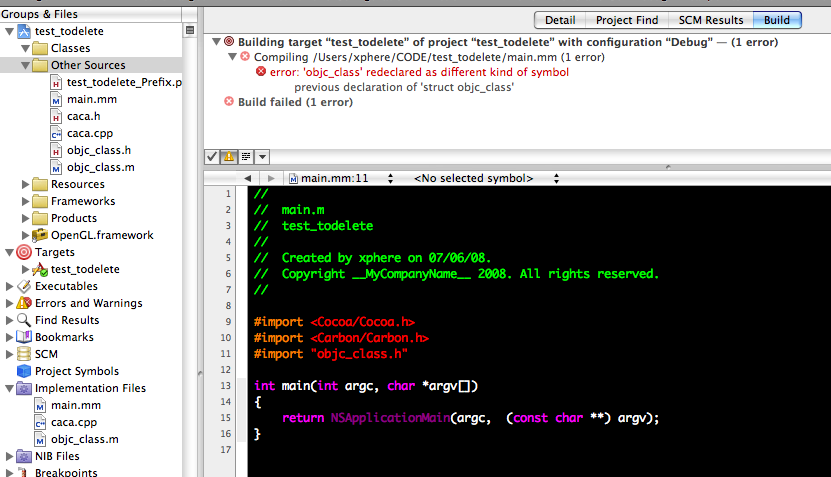Collapse the Building target result row
The height and width of the screenshot is (477, 831).
coord(216,41)
